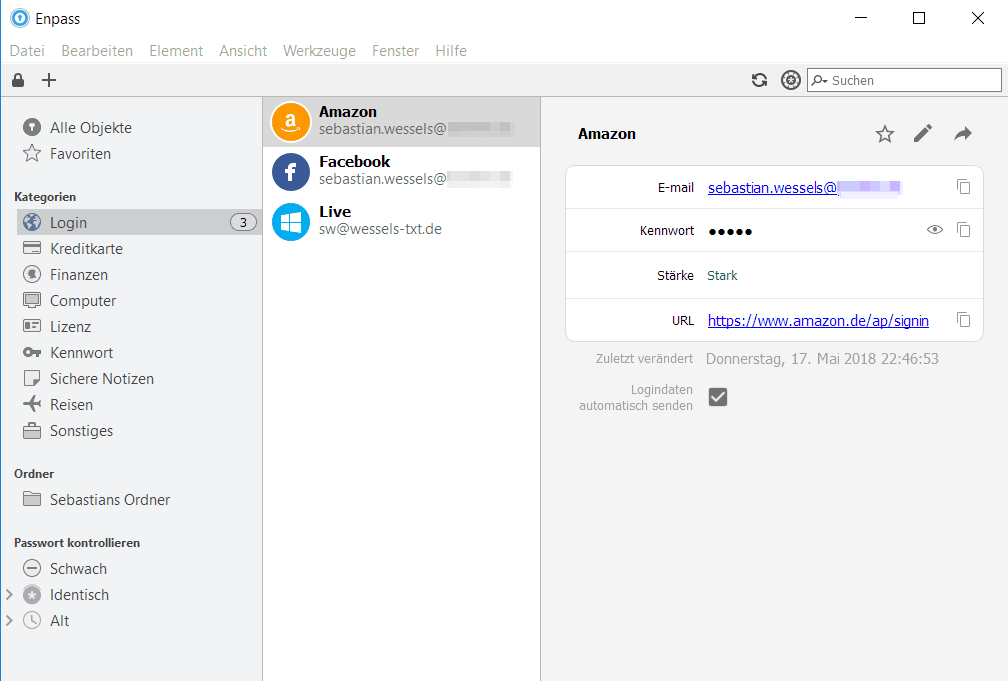Open settings via the gear icon
The image size is (1008, 681).
coord(791,80)
